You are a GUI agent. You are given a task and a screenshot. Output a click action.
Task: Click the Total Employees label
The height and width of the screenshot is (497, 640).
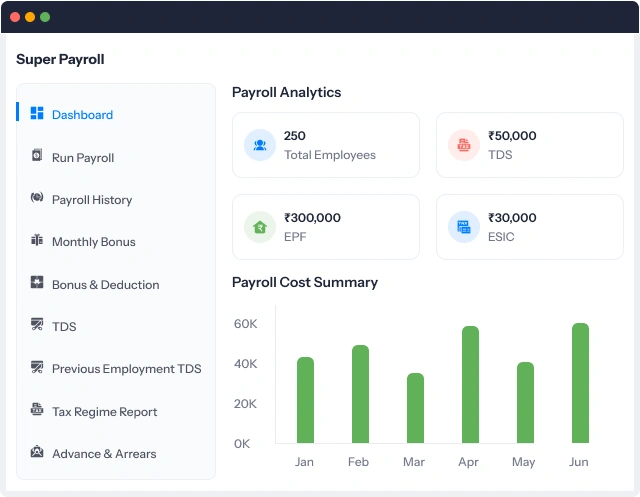[x=330, y=155]
